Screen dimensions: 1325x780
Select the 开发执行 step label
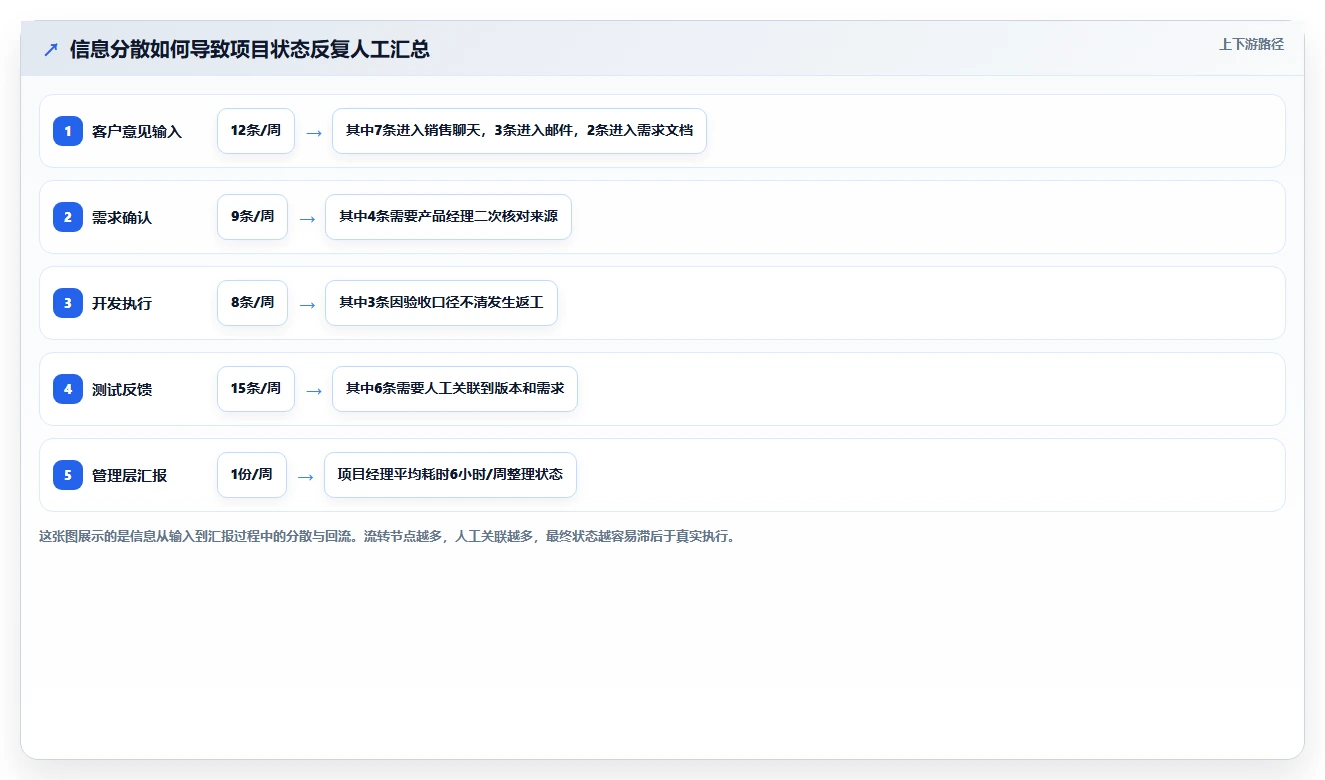click(x=122, y=303)
